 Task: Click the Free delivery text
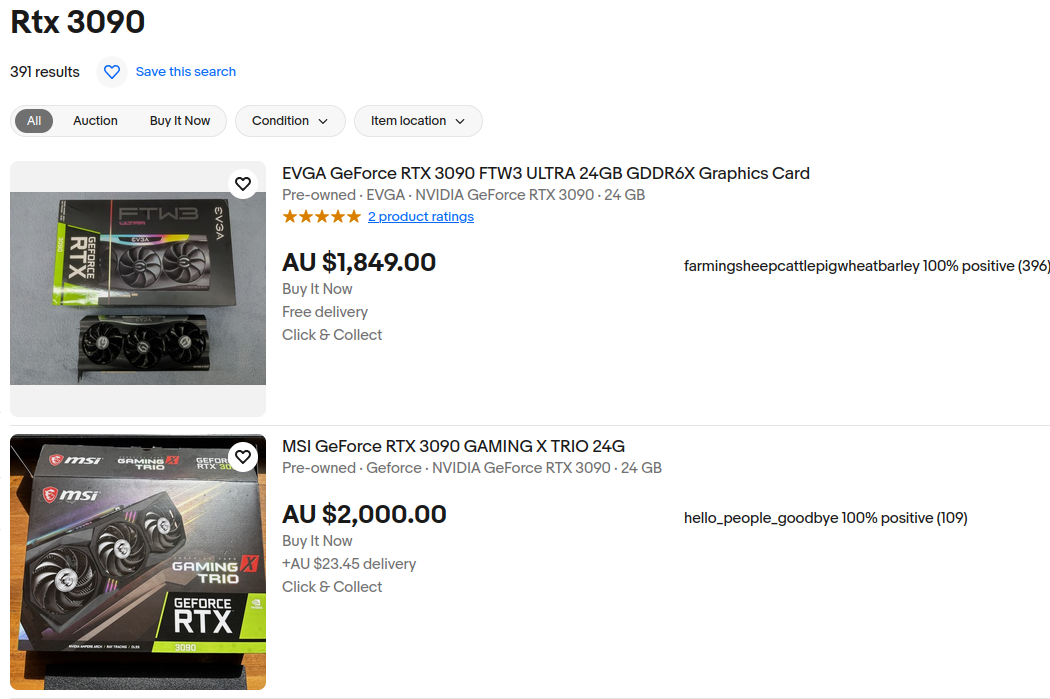coord(325,312)
